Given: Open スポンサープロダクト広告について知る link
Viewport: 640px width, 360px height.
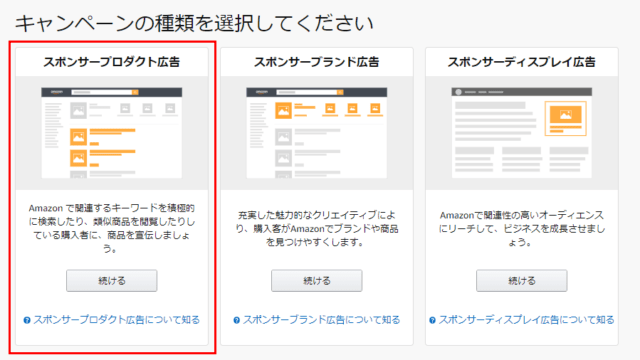Looking at the screenshot, I should 116,320.
